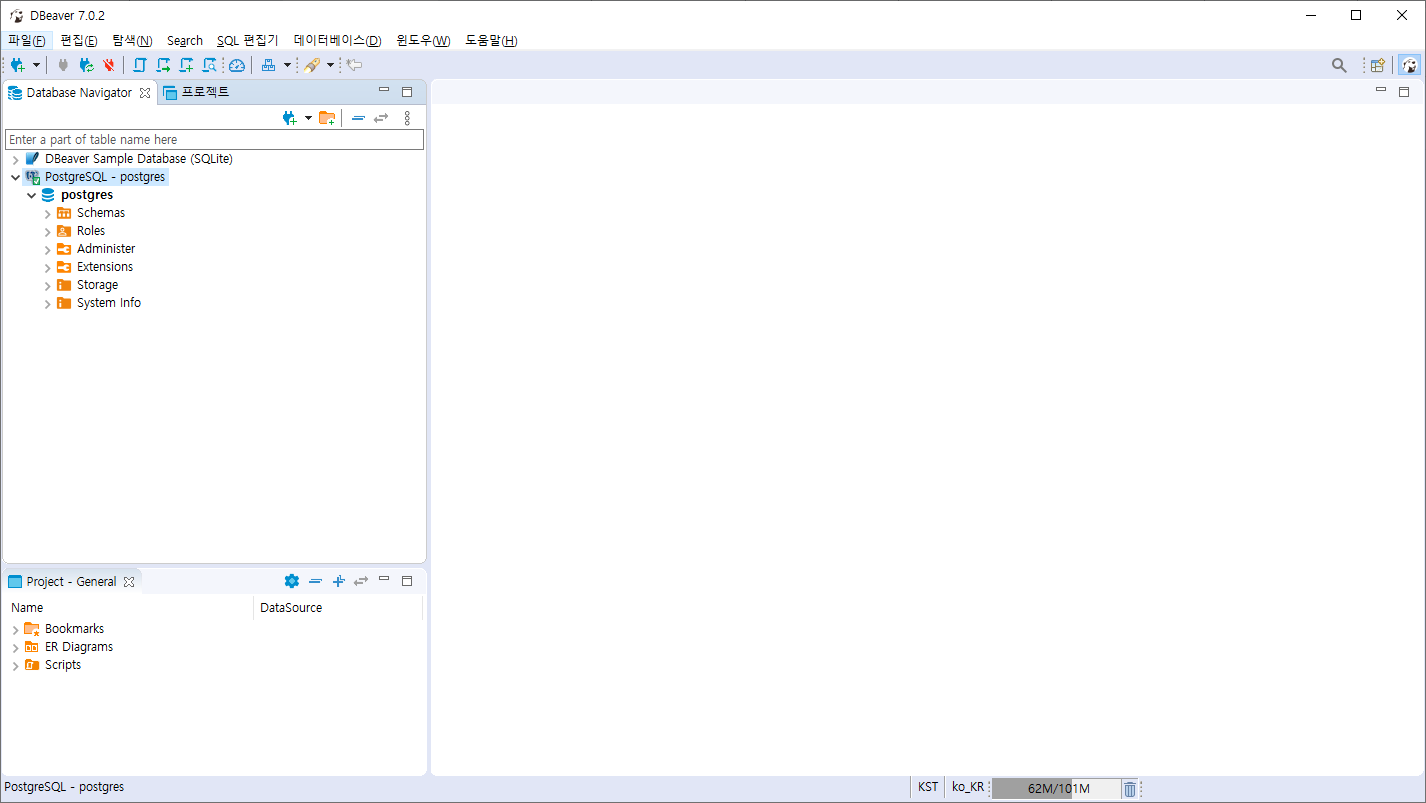Click the red Disconnect plug icon
Viewport: 1426px width, 803px height.
click(109, 65)
